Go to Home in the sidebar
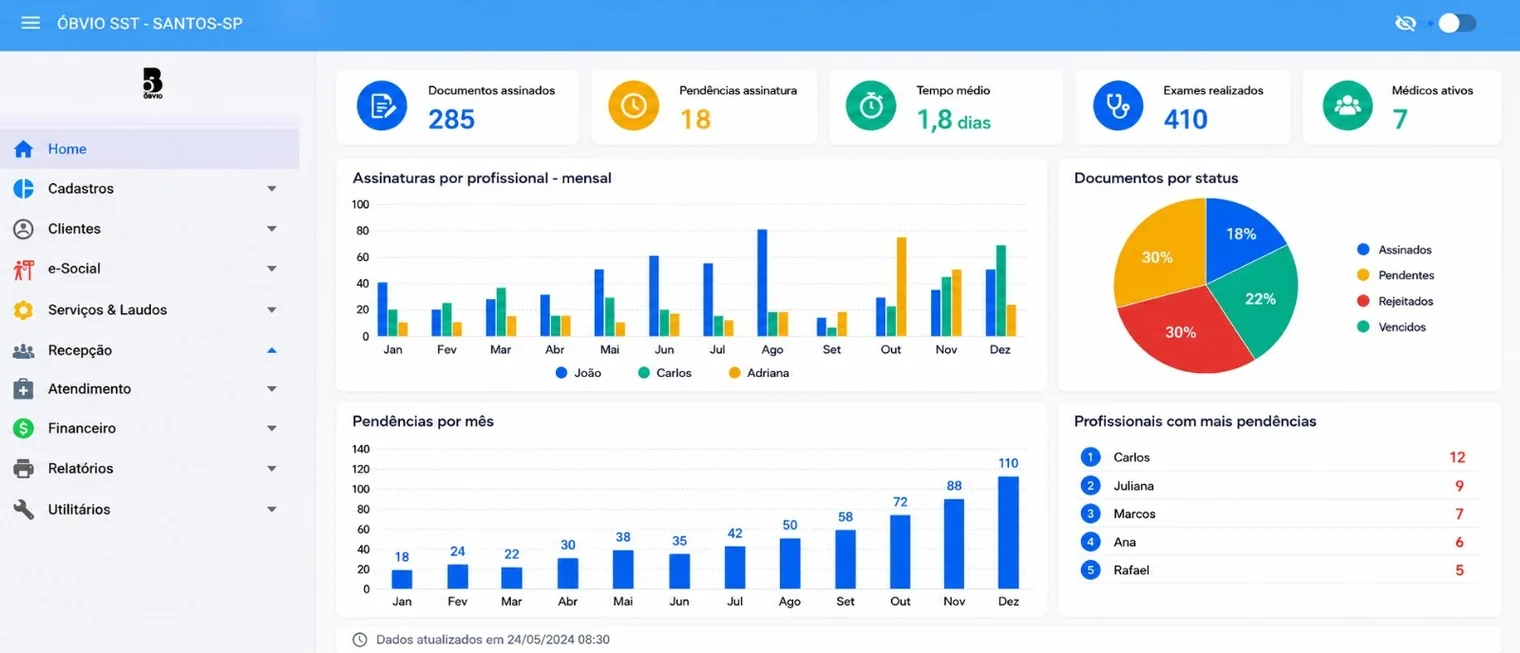The height and width of the screenshot is (653, 1520). 150,149
